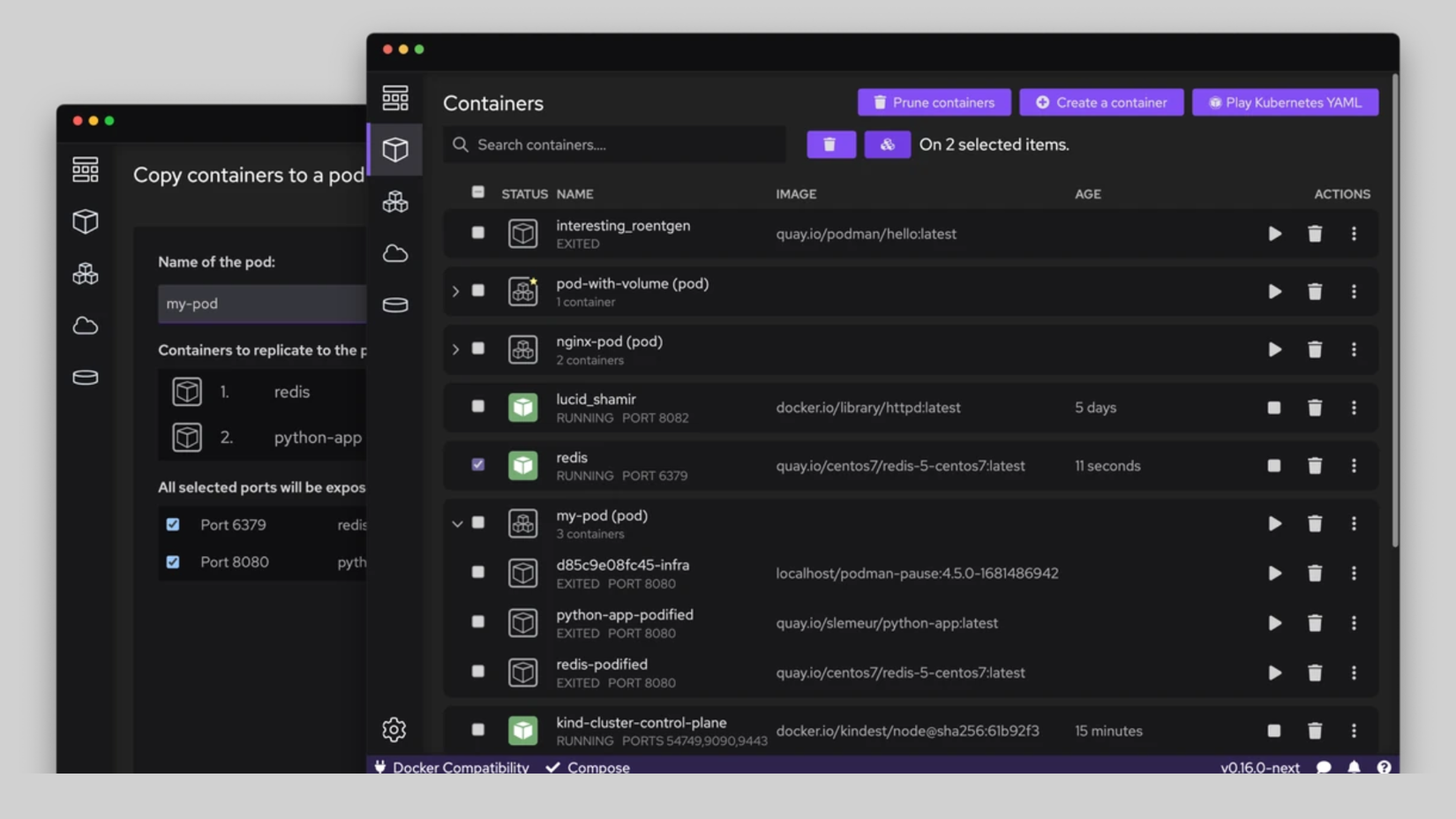Open the Pods view in the sidebar
This screenshot has height=819, width=1456.
(395, 201)
